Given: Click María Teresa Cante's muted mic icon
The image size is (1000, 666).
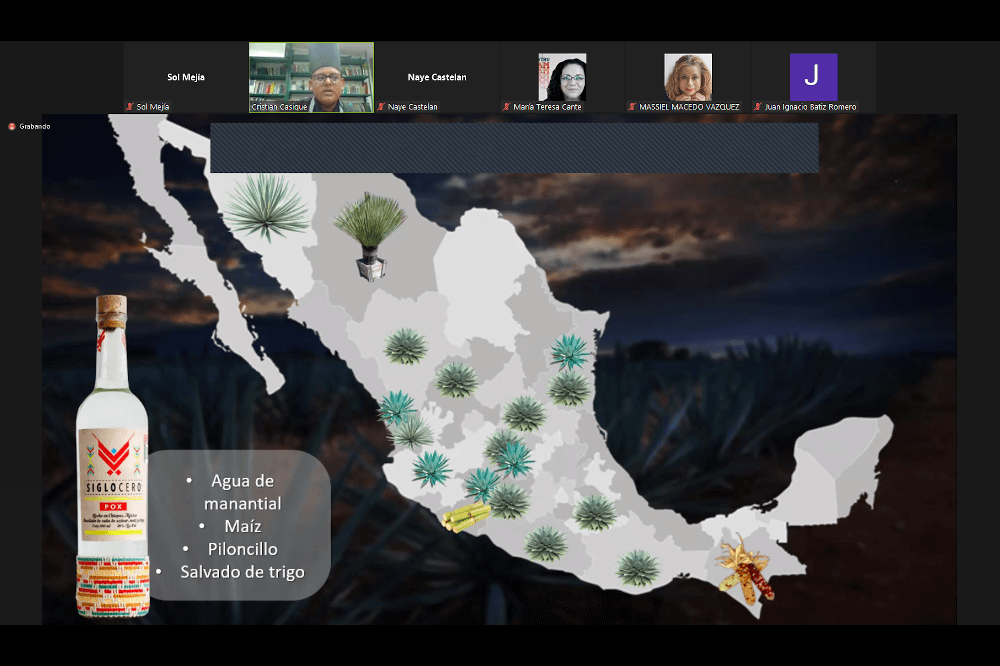Looking at the screenshot, I should point(507,107).
